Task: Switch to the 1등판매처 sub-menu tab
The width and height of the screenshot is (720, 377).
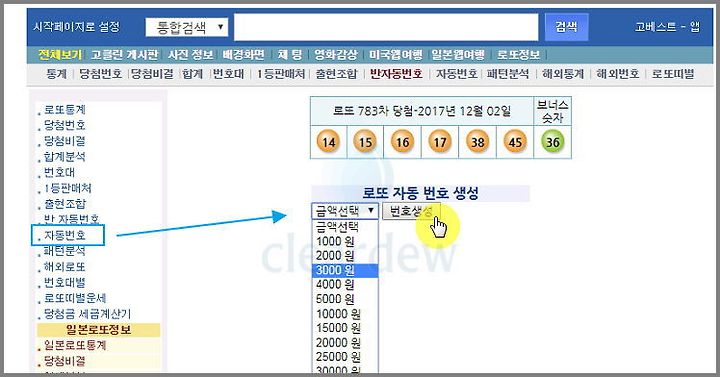Action: [x=281, y=74]
